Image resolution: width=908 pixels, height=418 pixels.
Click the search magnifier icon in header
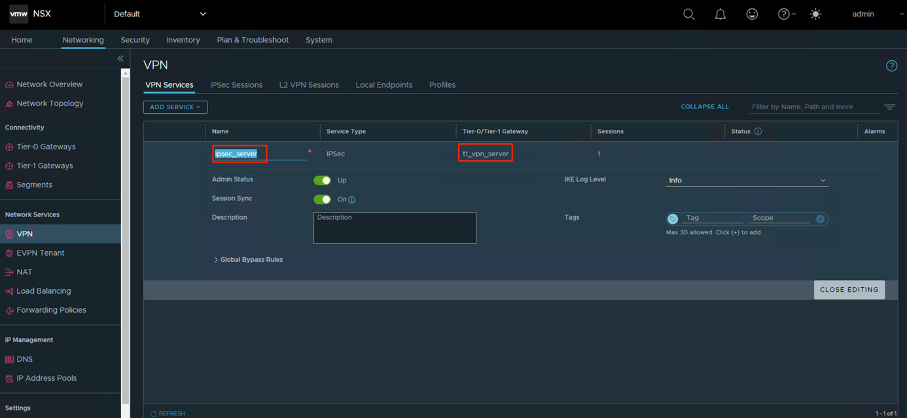pos(689,14)
